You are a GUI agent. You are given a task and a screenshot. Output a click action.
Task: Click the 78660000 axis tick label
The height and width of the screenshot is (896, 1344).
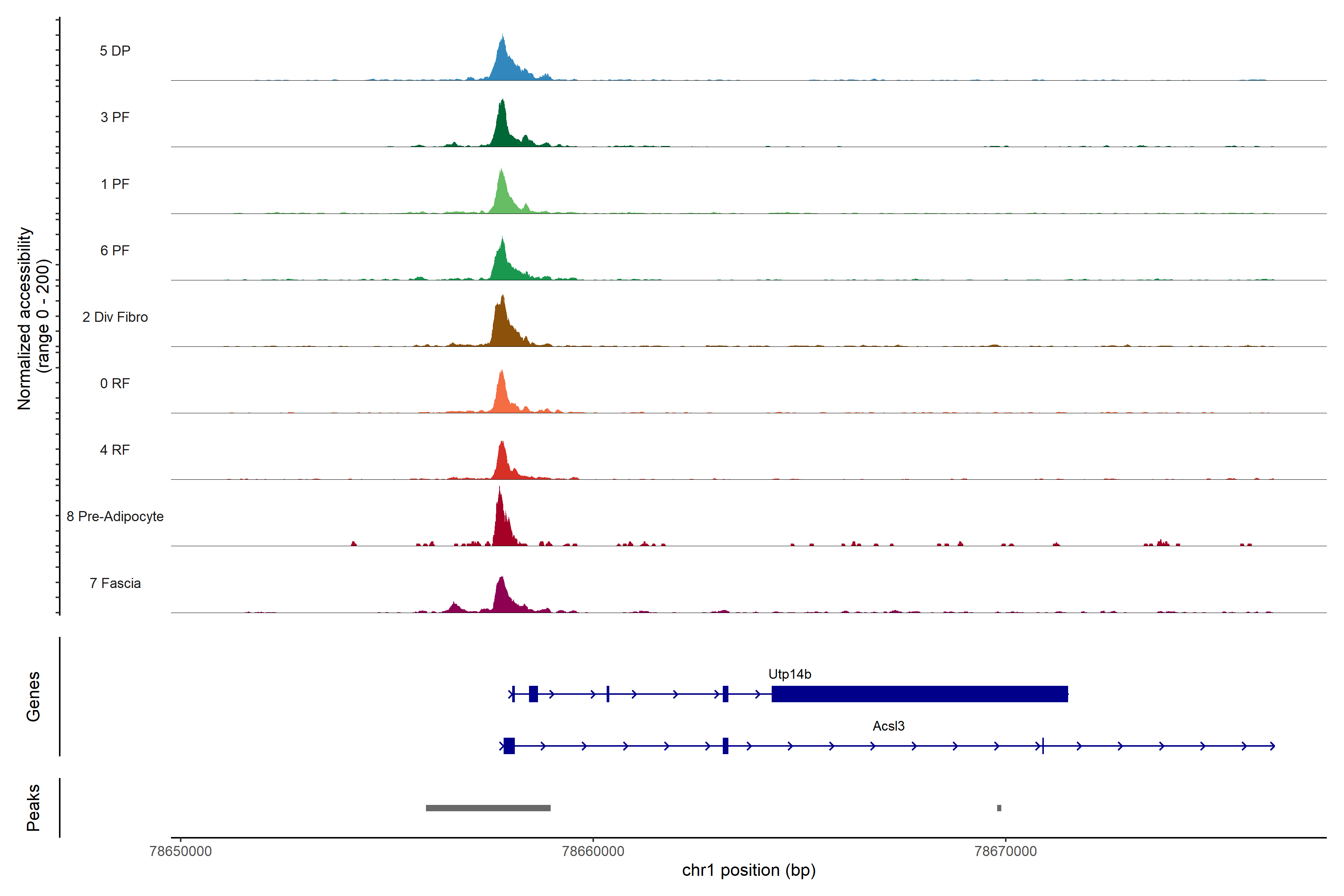pos(592,852)
